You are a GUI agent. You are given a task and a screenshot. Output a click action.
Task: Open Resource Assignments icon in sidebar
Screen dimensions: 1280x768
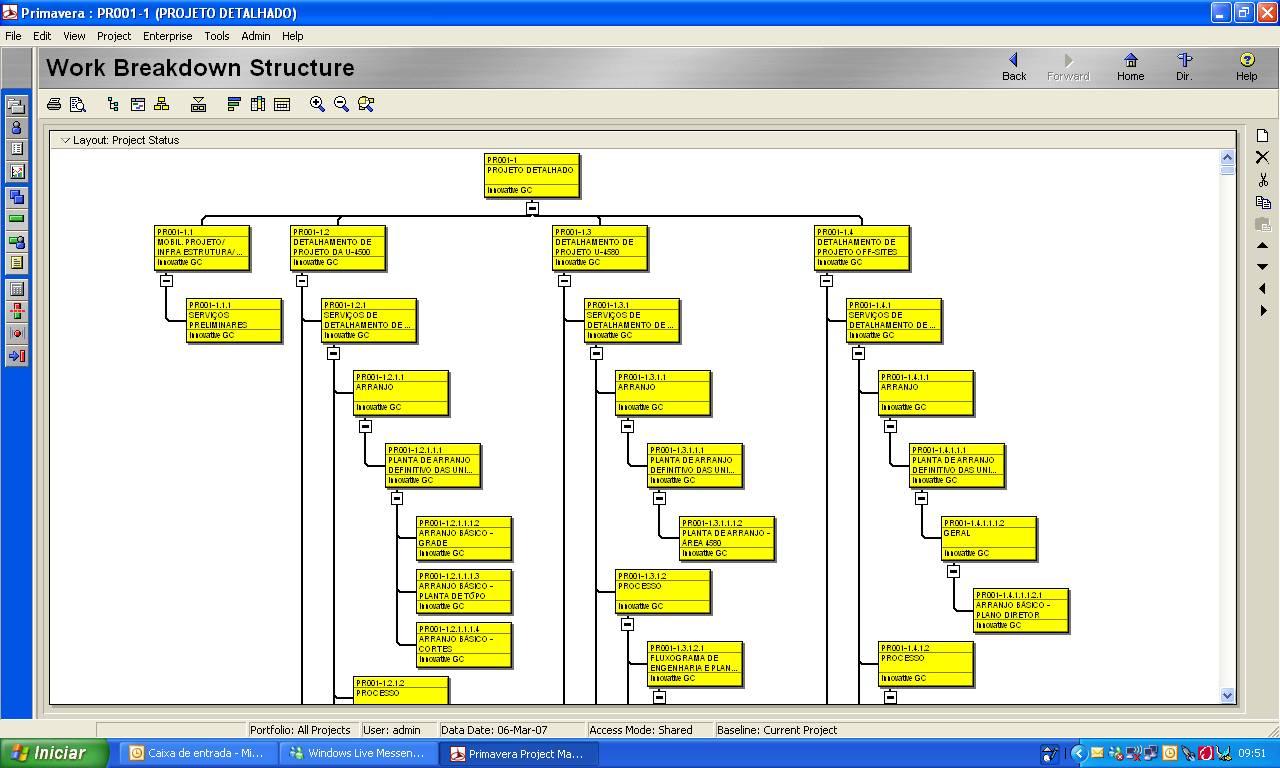coord(16,241)
